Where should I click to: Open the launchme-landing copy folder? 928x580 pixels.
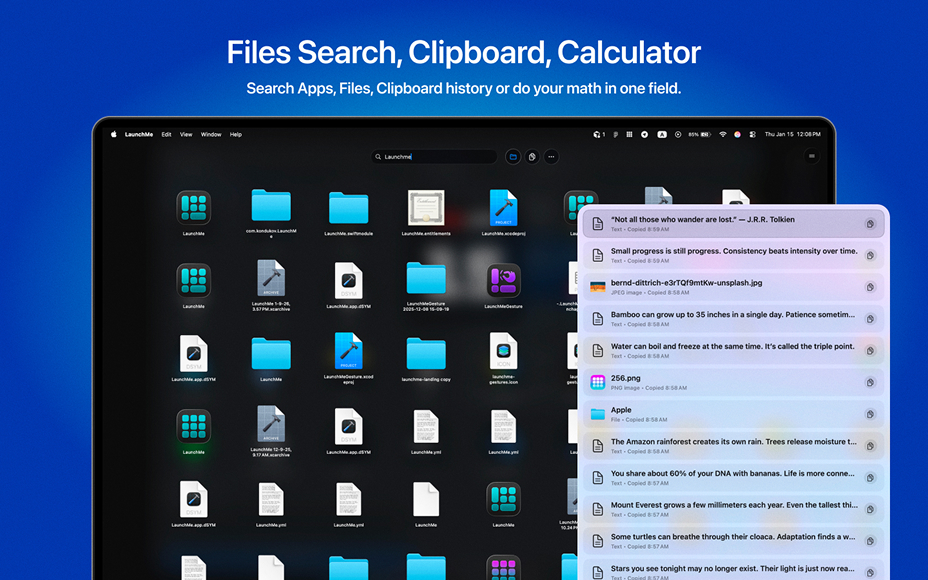click(426, 355)
